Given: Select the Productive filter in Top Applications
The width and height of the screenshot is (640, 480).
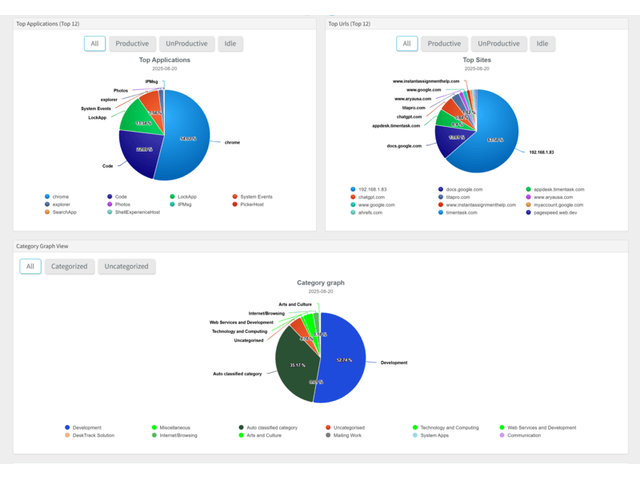Looking at the screenshot, I should [132, 44].
